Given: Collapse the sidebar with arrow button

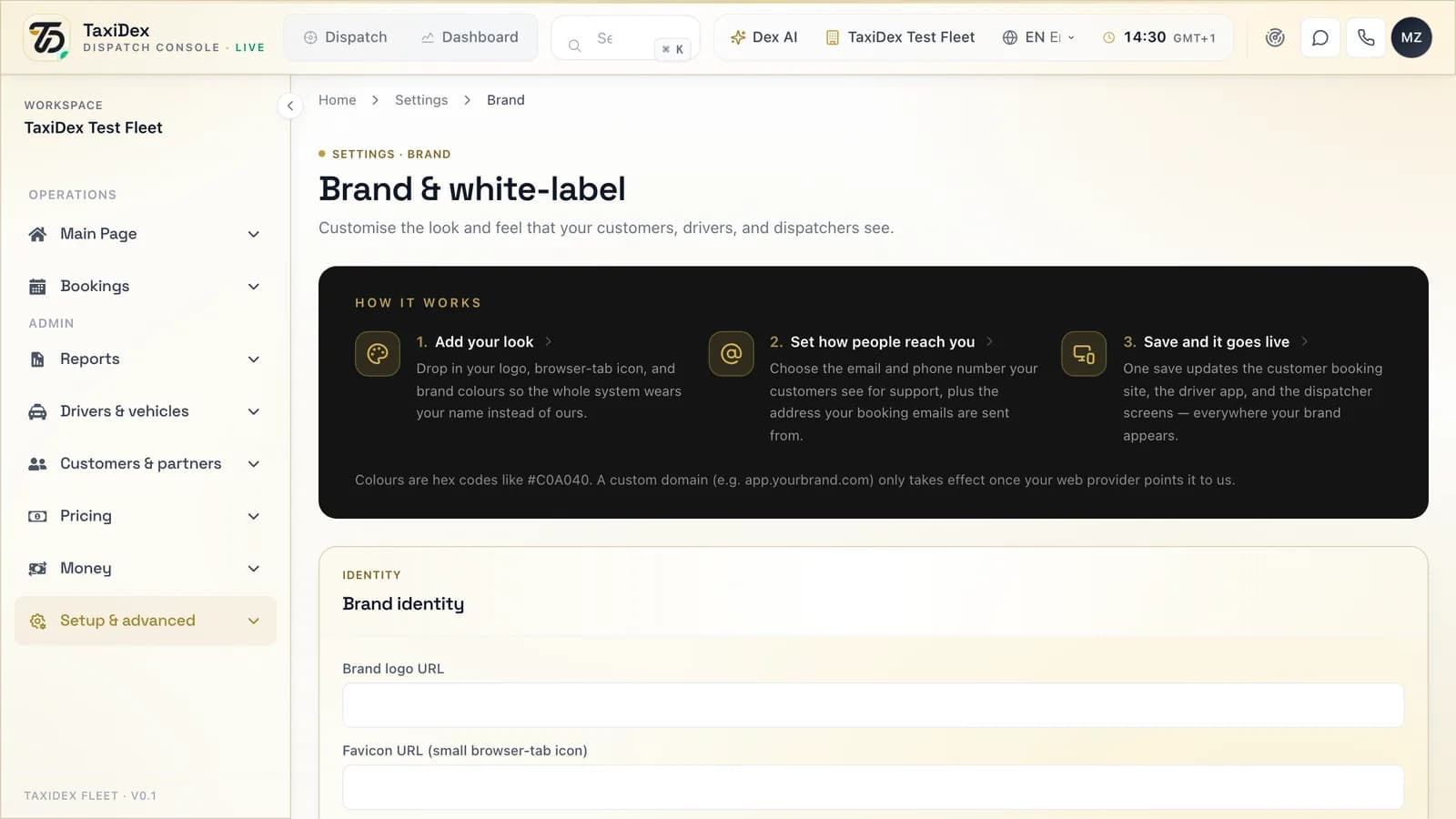Looking at the screenshot, I should 289,106.
